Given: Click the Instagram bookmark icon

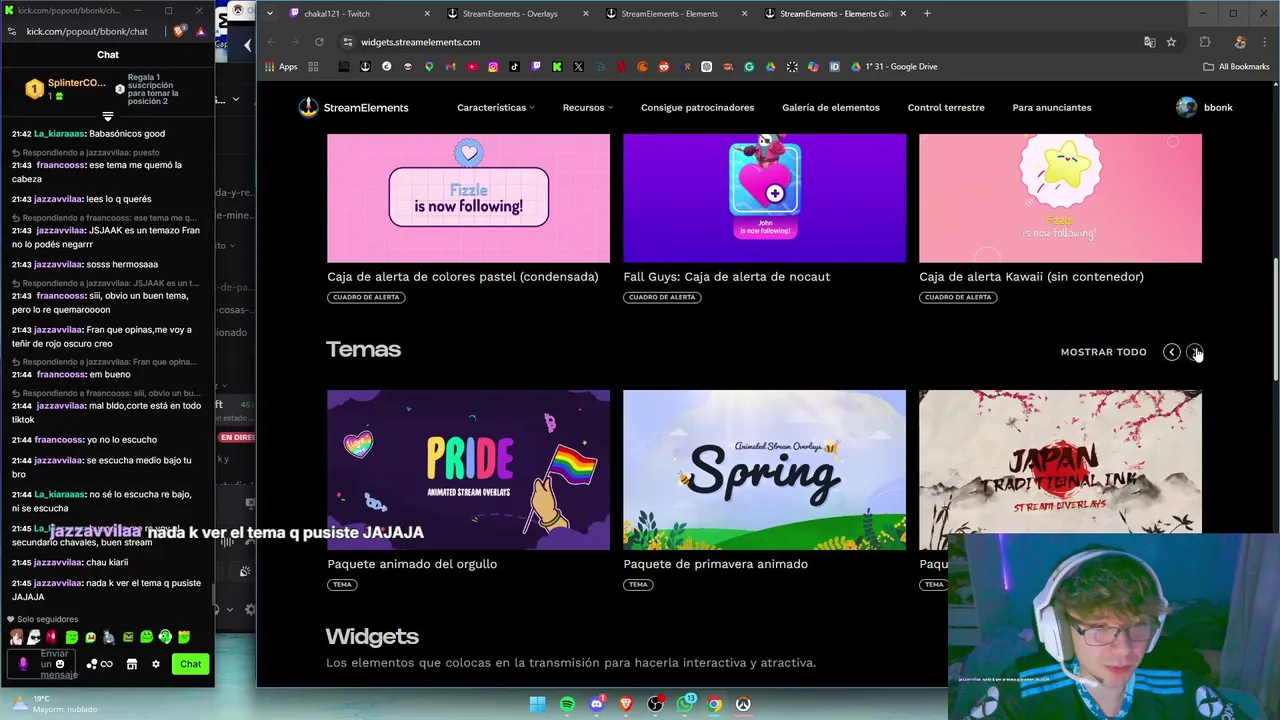Looking at the screenshot, I should point(493,67).
